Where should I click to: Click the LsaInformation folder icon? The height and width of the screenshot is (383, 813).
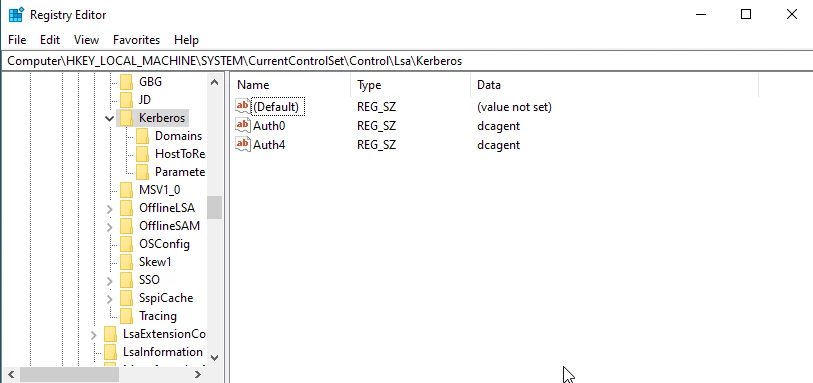point(110,352)
